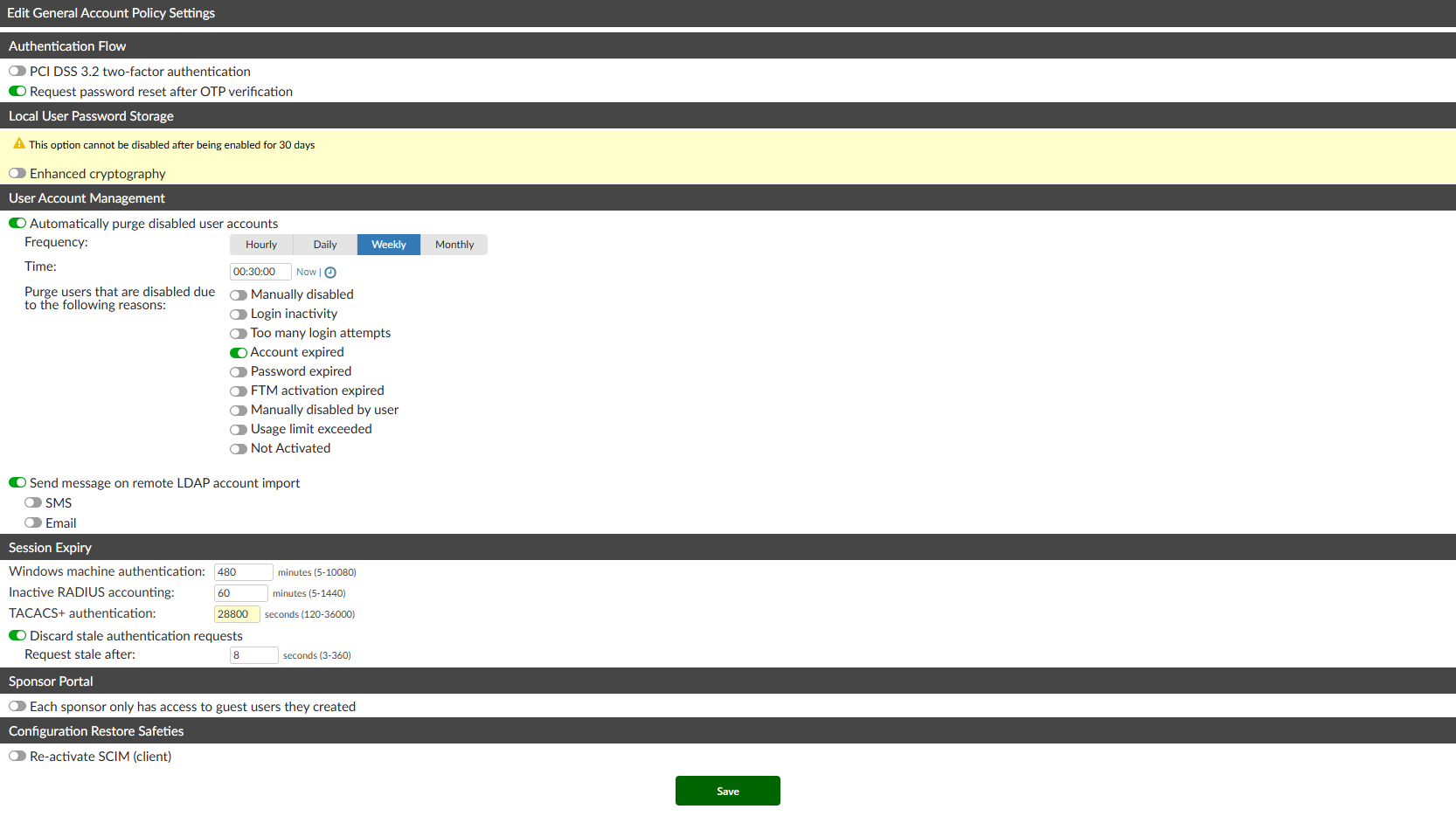Enable purge for Login inactivity

point(239,315)
